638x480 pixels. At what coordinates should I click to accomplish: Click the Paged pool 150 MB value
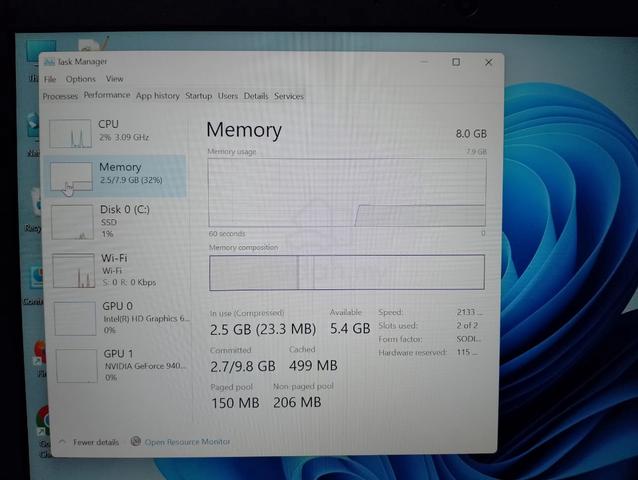(x=235, y=403)
